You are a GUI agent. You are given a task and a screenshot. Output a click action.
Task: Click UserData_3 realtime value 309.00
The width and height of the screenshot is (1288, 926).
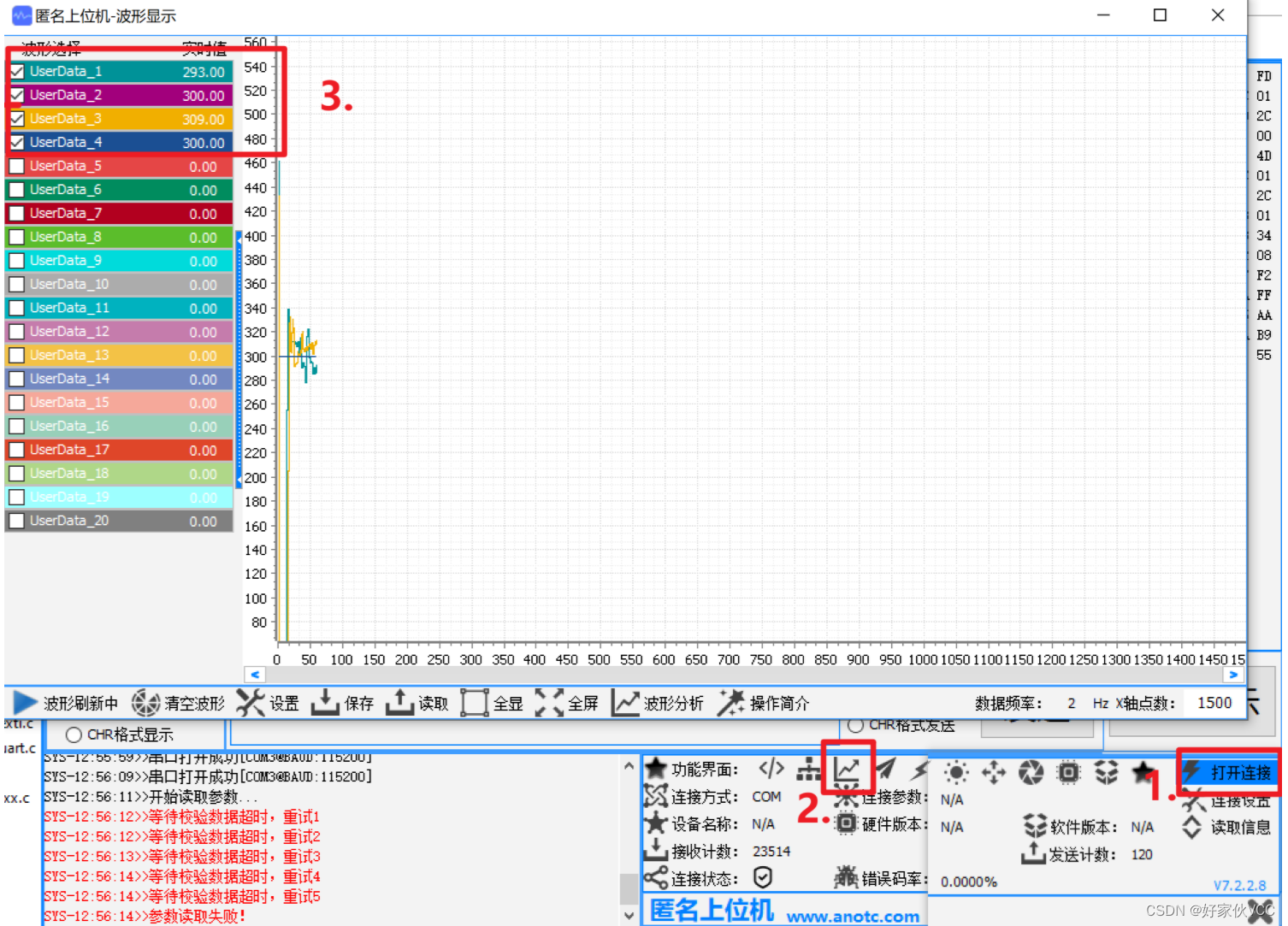tap(204, 120)
